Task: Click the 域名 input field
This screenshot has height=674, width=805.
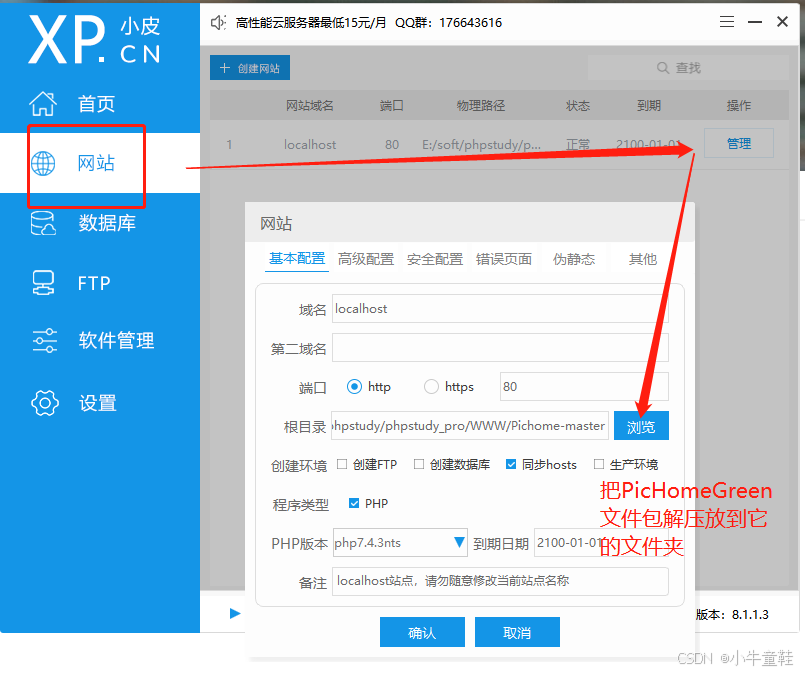Action: click(500, 309)
